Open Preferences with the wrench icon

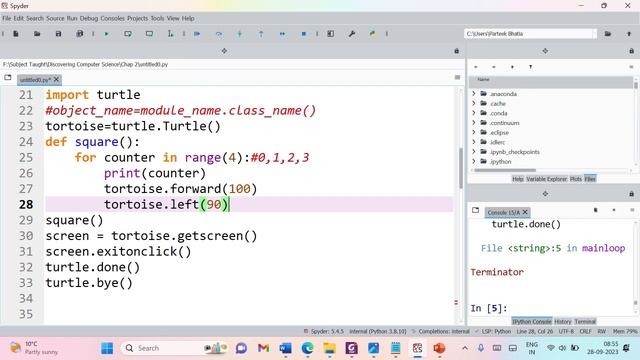pyautogui.click(x=352, y=34)
